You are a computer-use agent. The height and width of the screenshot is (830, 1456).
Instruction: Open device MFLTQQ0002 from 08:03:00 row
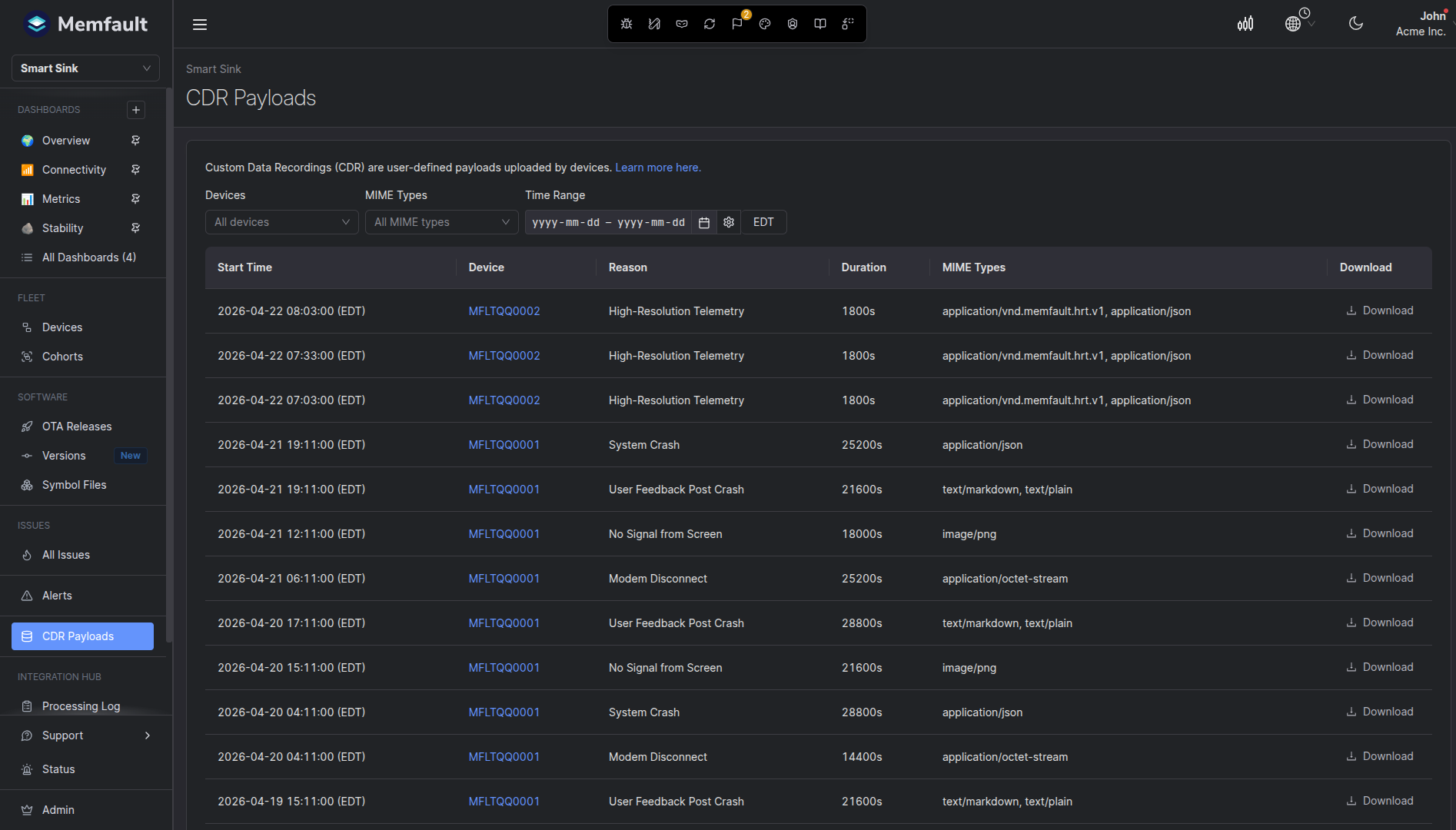pyautogui.click(x=504, y=311)
